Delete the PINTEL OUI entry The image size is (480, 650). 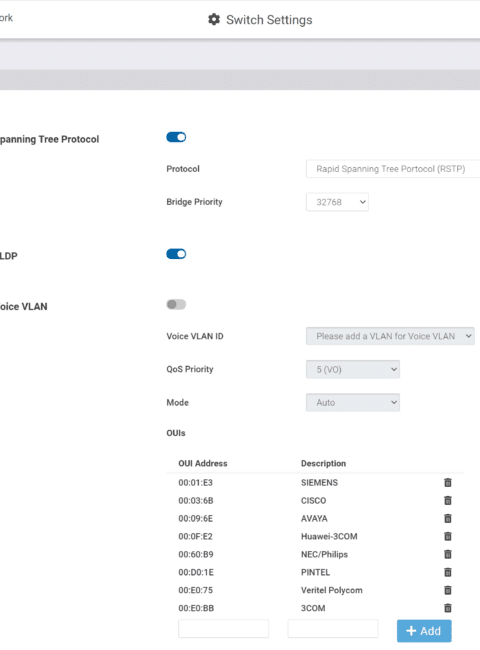coord(448,572)
